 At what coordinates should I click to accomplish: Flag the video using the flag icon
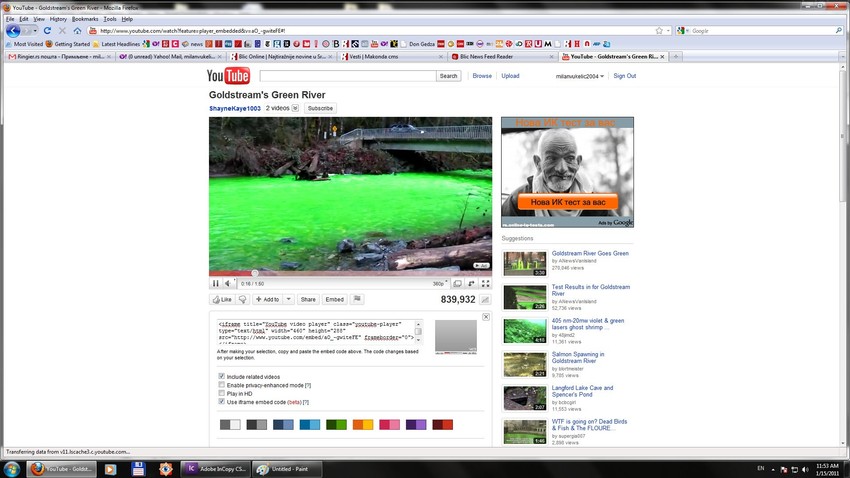(x=357, y=299)
